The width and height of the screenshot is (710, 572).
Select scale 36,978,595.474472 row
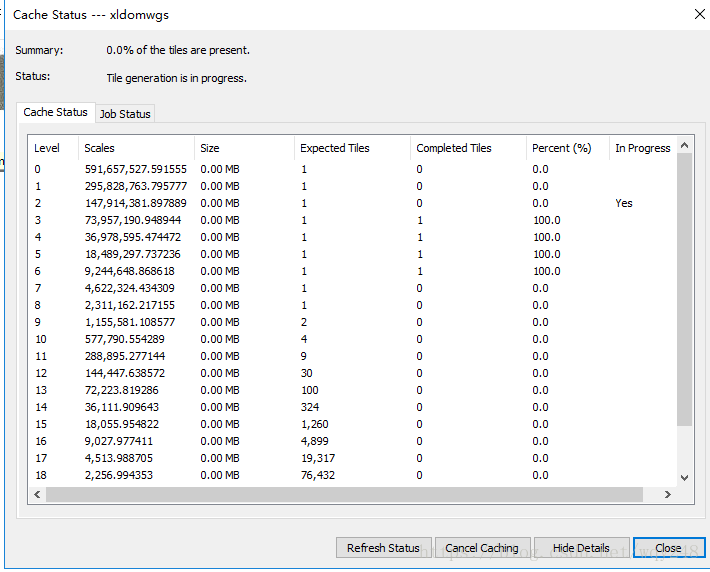(352, 237)
